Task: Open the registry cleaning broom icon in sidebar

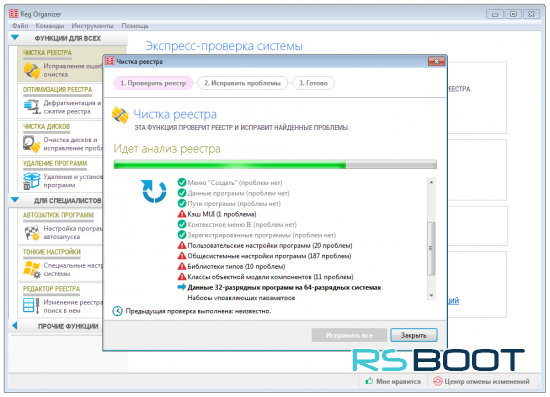Action: coord(32,70)
